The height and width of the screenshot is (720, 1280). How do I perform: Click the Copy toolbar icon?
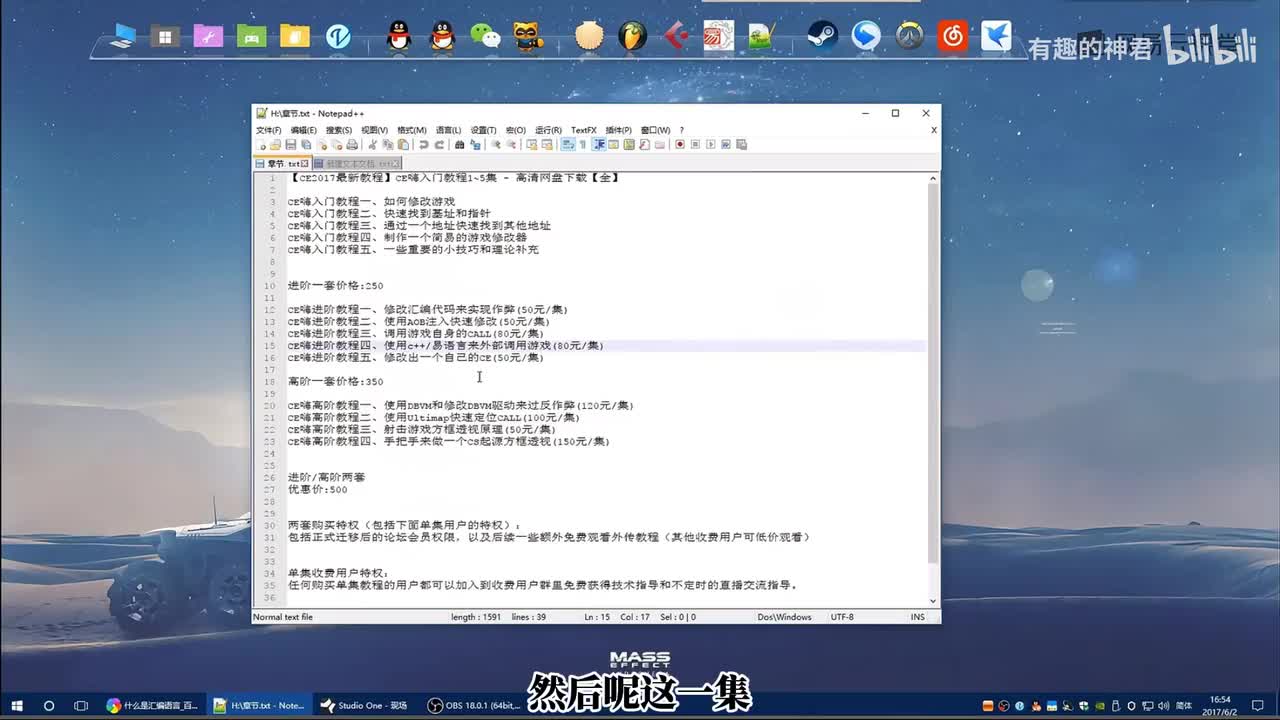coord(388,144)
